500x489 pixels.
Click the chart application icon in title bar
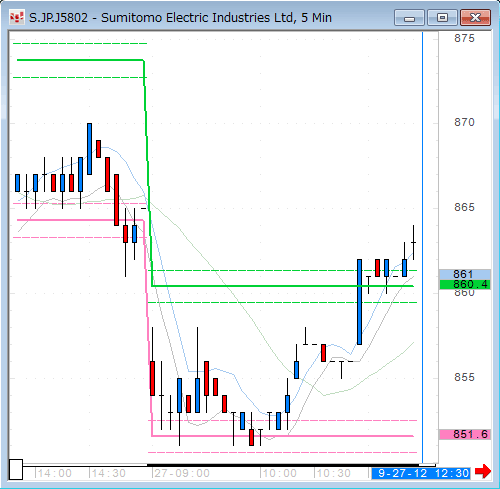tap(17, 17)
